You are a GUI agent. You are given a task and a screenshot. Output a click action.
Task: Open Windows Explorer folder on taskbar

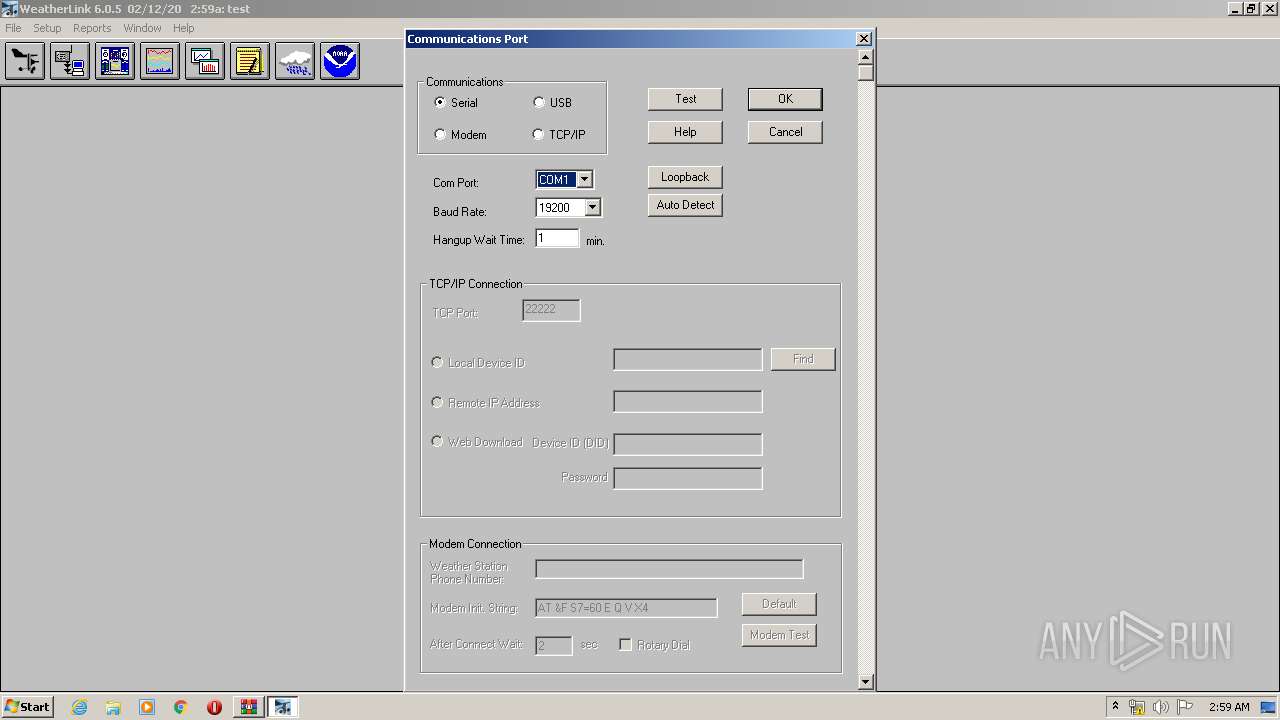(113, 707)
